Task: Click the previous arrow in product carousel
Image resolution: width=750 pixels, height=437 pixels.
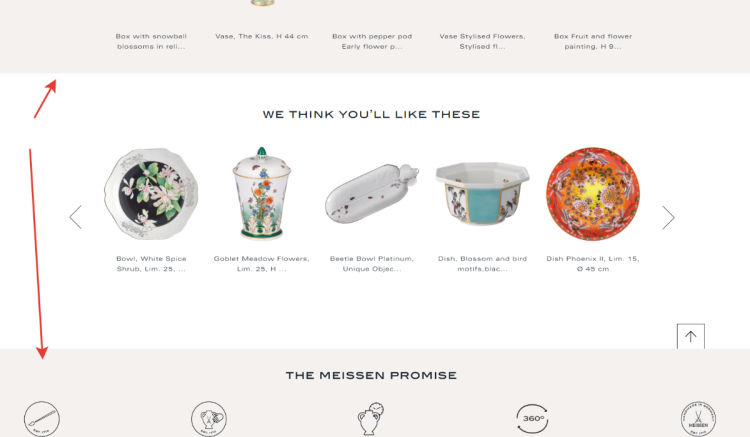Action: 76,217
